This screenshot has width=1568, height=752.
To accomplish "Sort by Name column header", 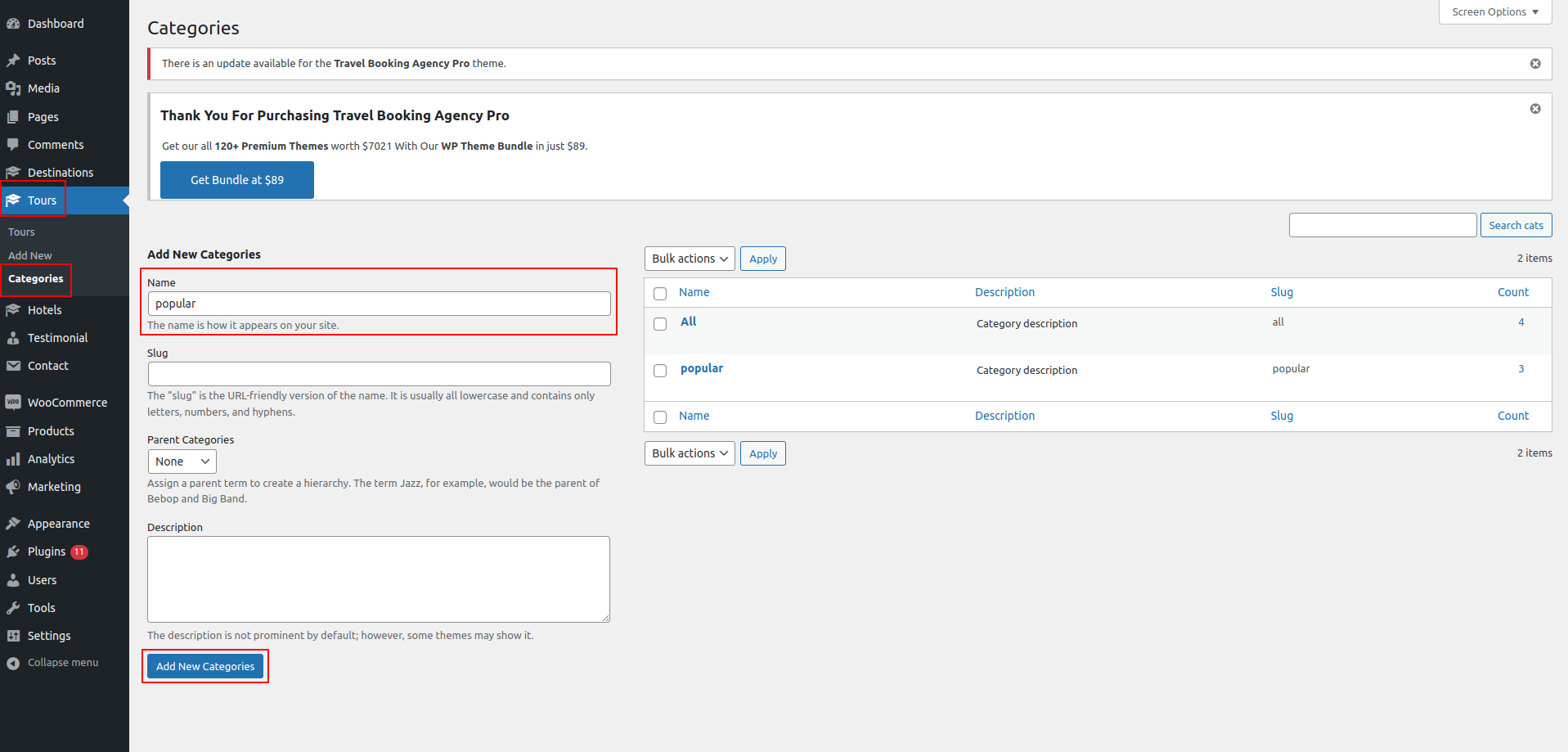I will click(x=694, y=292).
